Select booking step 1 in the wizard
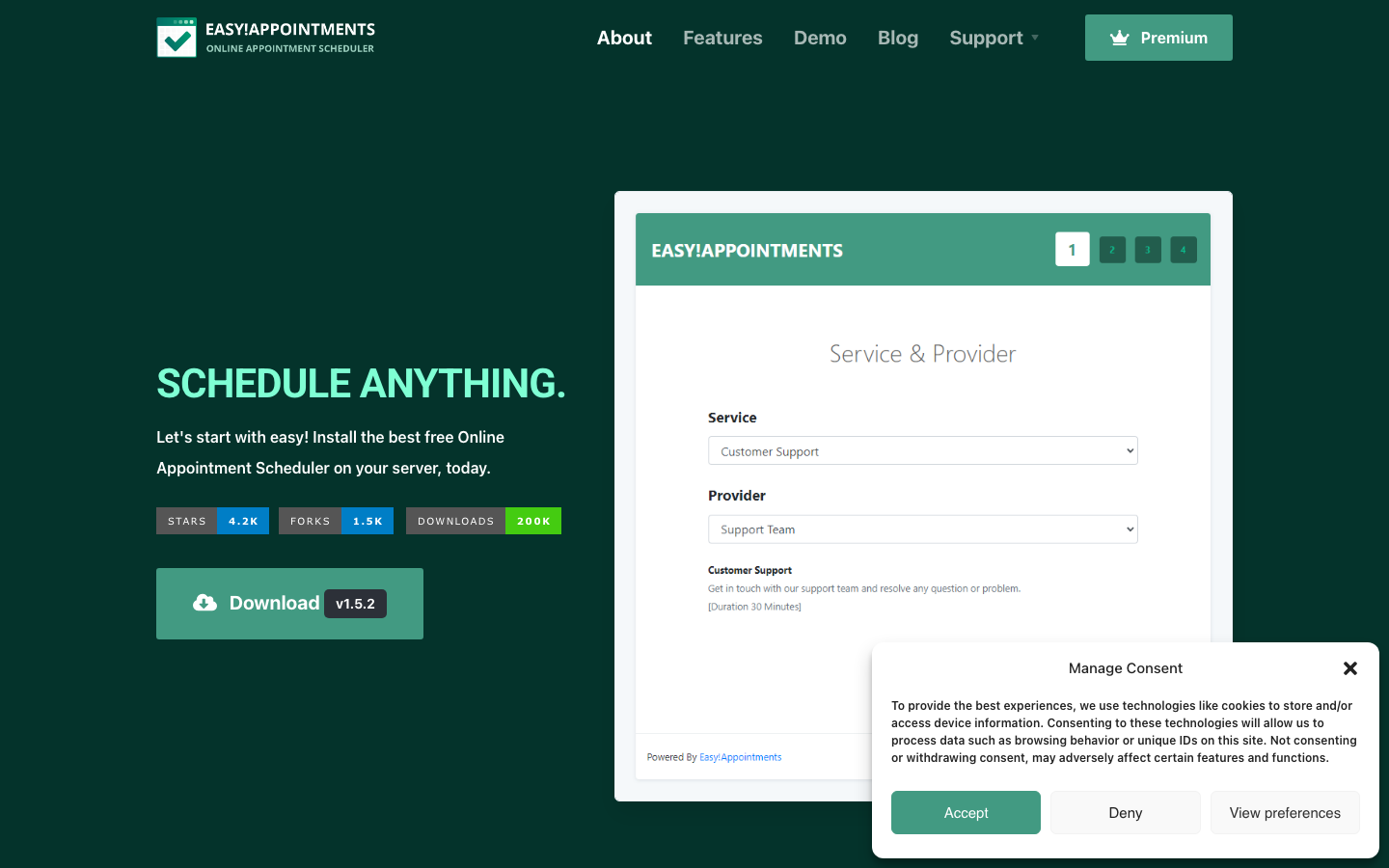 point(1072,249)
